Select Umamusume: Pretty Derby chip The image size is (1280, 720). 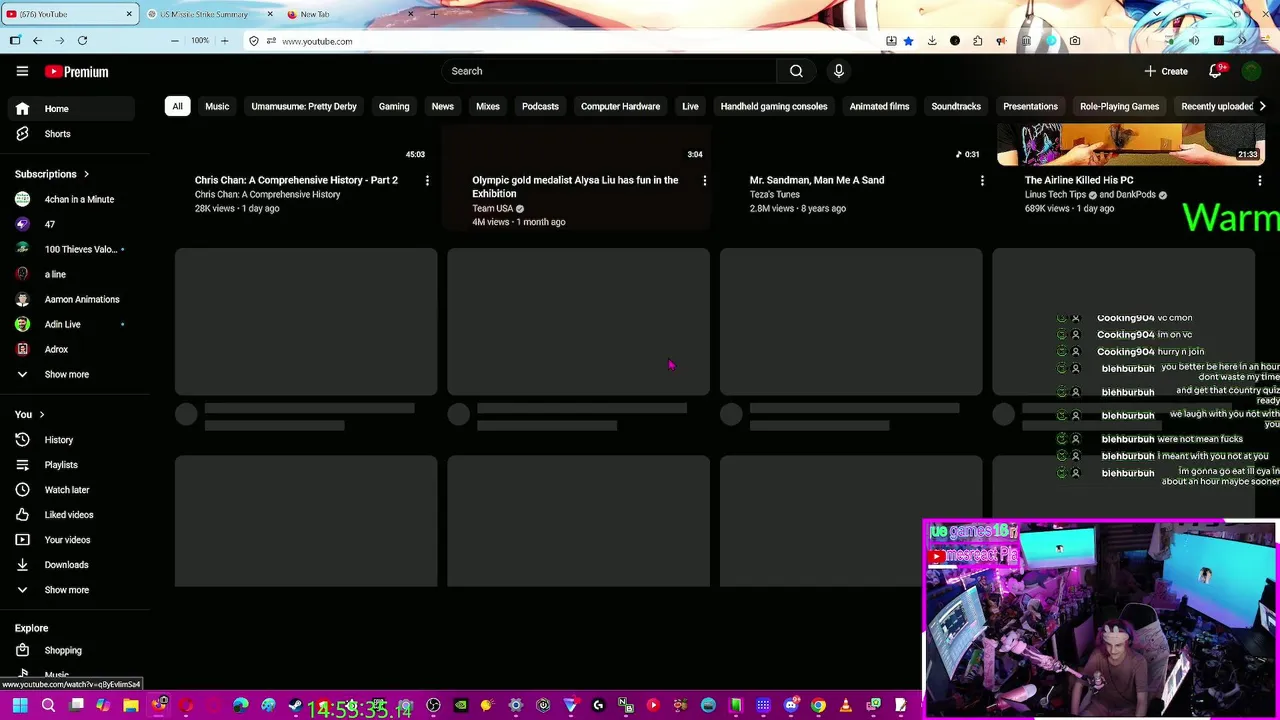click(x=304, y=106)
